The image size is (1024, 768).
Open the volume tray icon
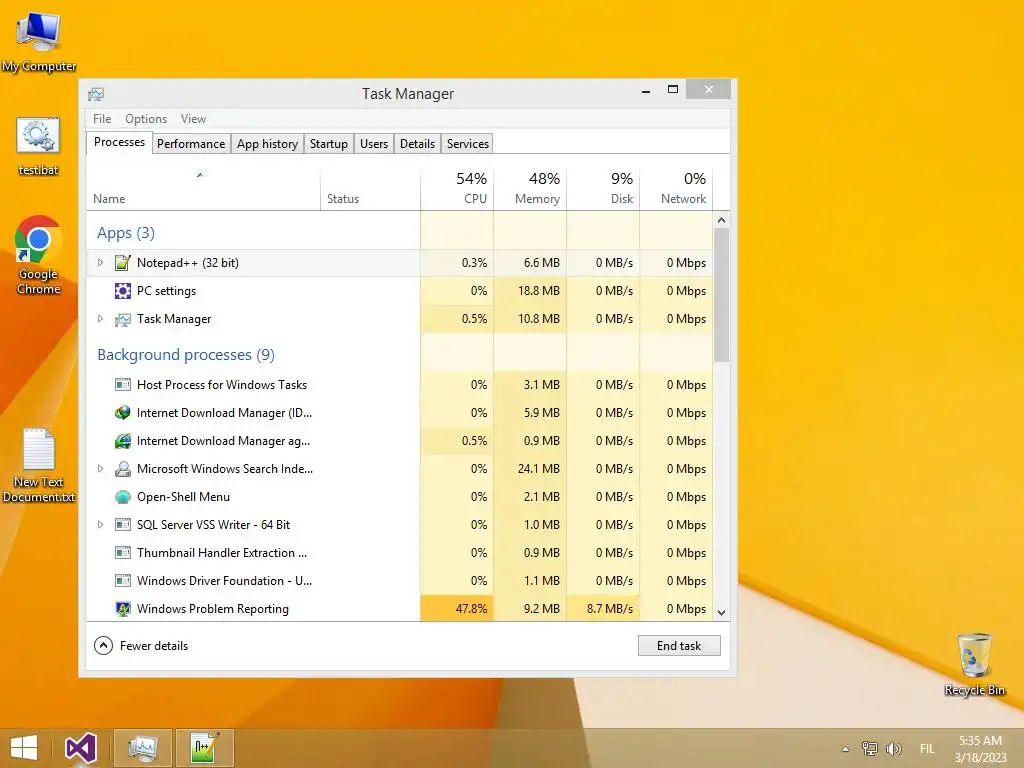point(893,748)
